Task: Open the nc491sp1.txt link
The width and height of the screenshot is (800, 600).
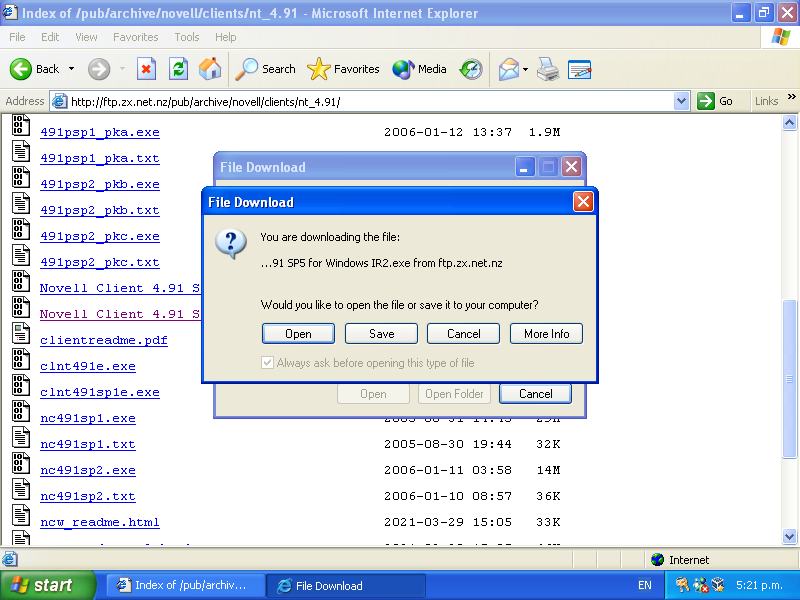Action: [88, 444]
